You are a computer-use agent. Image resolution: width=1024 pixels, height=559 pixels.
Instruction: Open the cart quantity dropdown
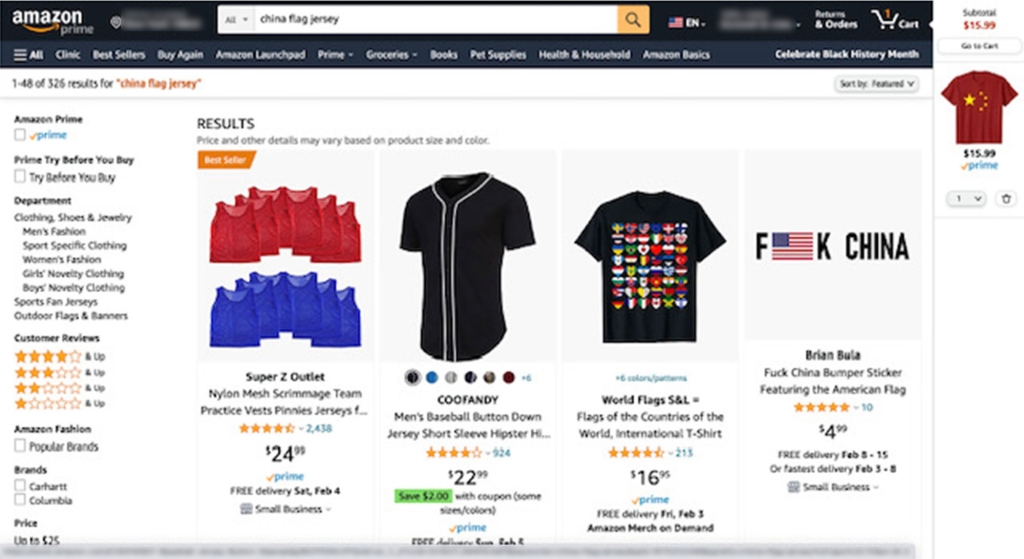[x=967, y=199]
